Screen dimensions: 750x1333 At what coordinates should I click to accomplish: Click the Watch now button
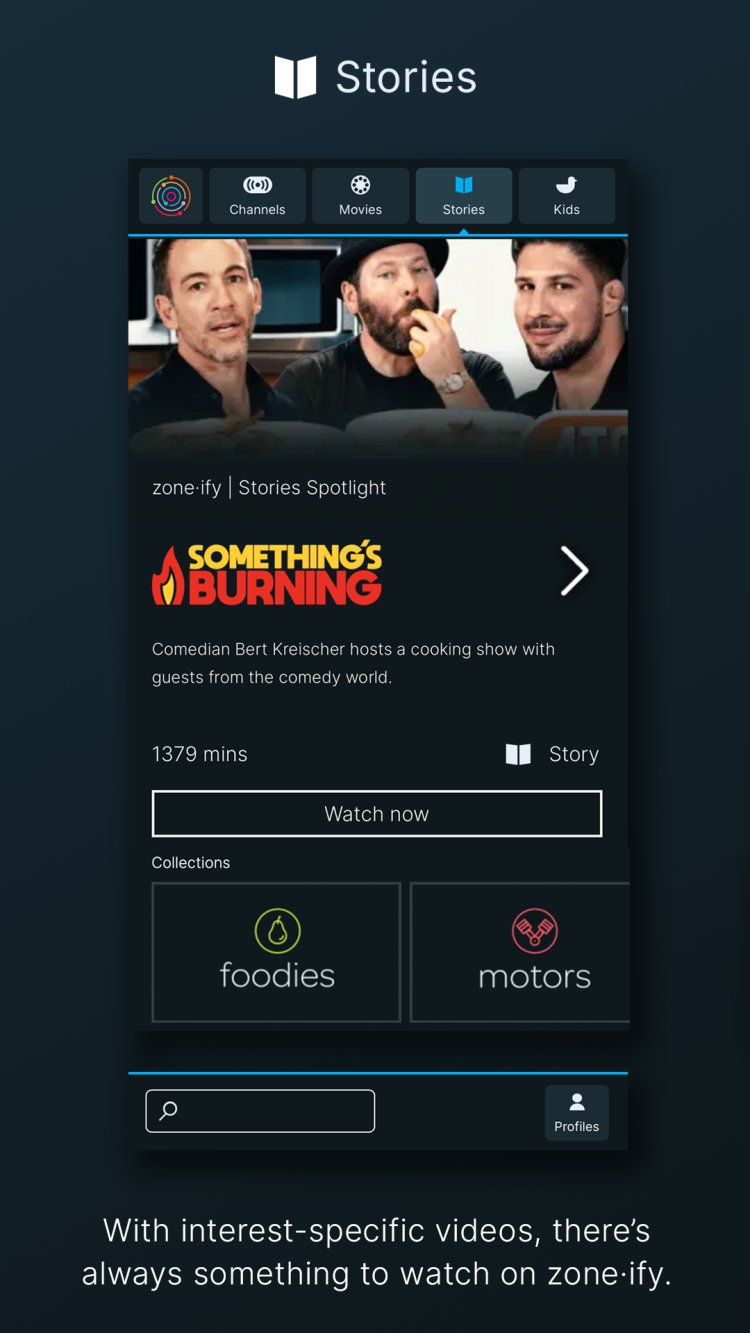tap(377, 814)
